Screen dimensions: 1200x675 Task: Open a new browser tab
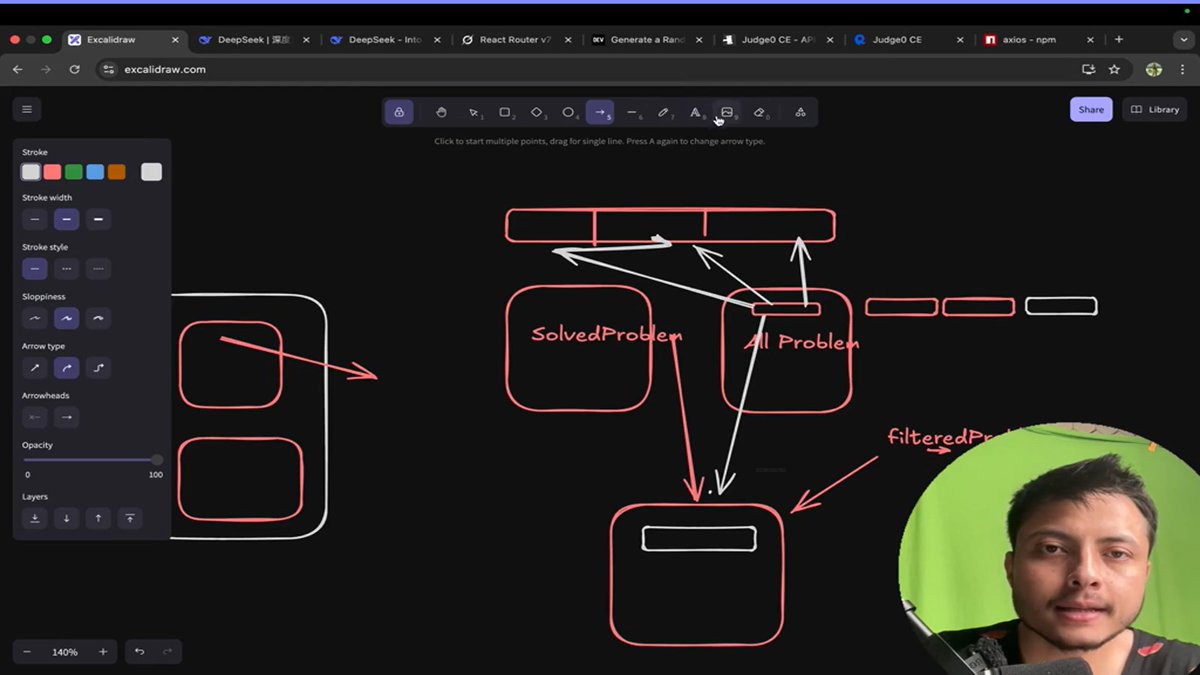pyautogui.click(x=1119, y=40)
